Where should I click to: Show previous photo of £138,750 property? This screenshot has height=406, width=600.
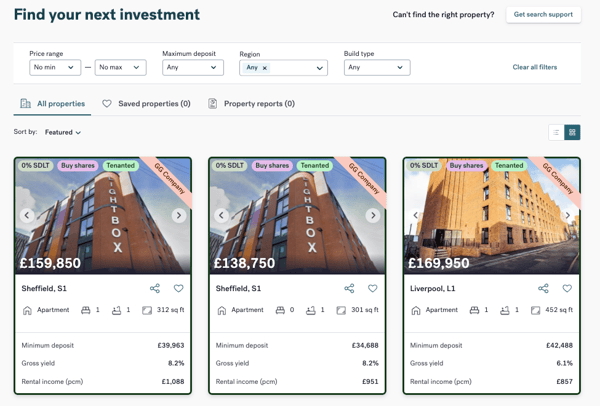point(221,215)
